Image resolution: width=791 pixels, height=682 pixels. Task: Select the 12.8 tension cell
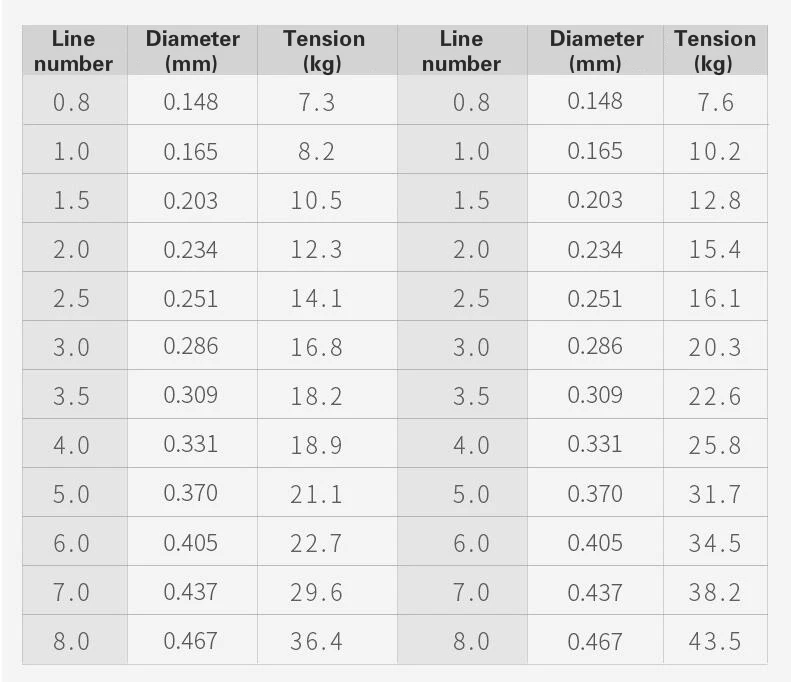tap(715, 200)
